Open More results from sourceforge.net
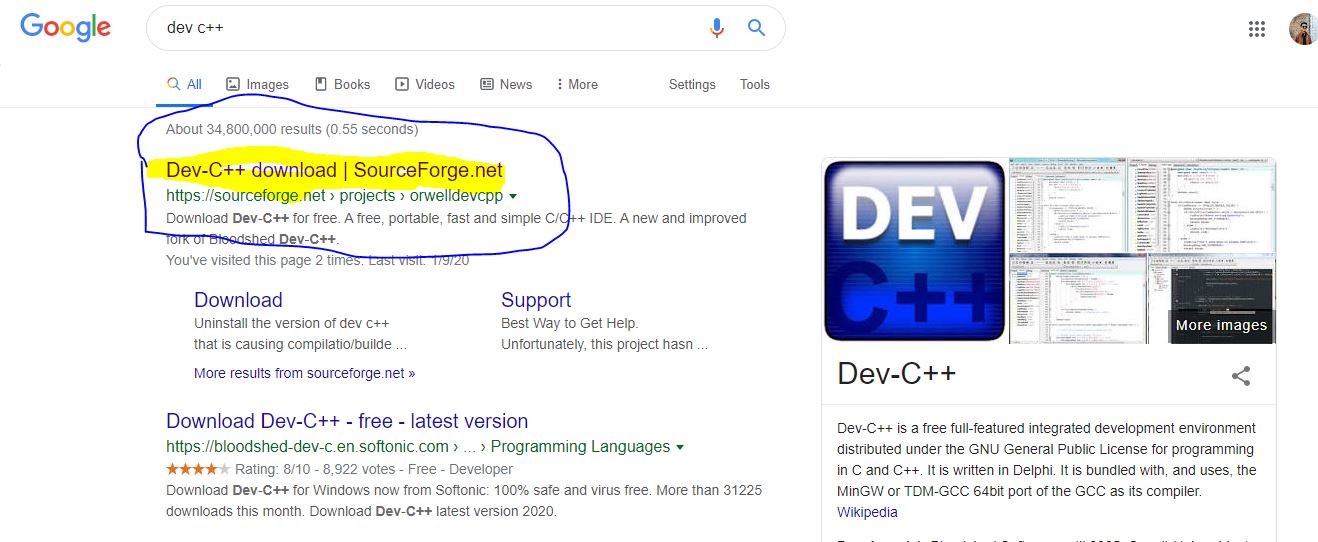Image resolution: width=1318 pixels, height=542 pixels. [304, 373]
